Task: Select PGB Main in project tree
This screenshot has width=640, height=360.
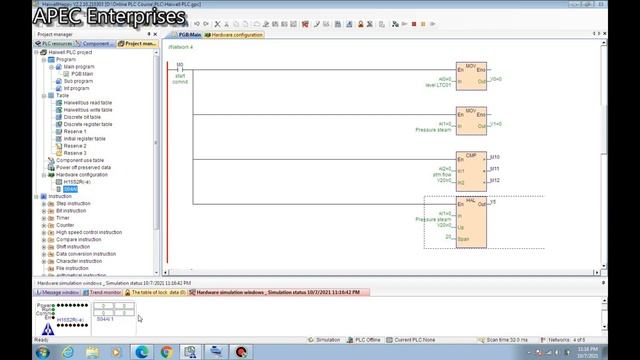Action: coord(82,74)
